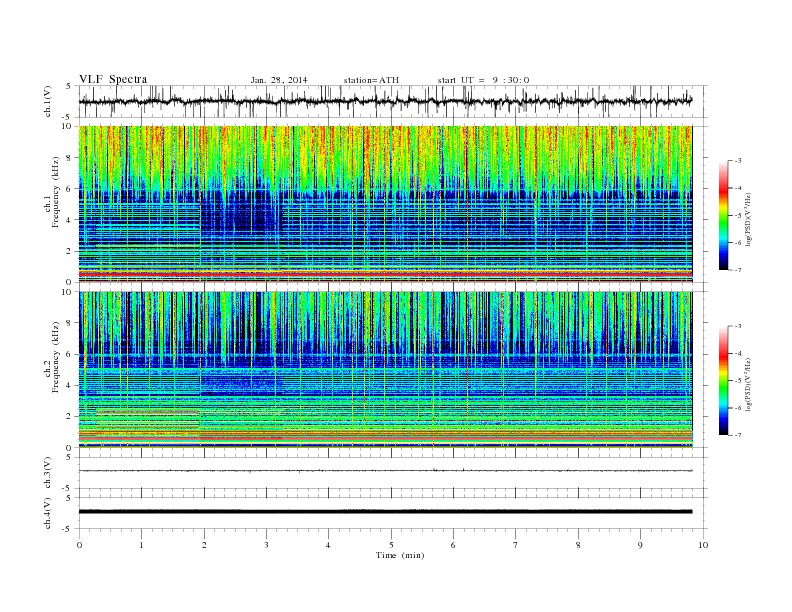Click the date label "Jan. 28, 2014"
The height and width of the screenshot is (612, 792).
(279, 80)
